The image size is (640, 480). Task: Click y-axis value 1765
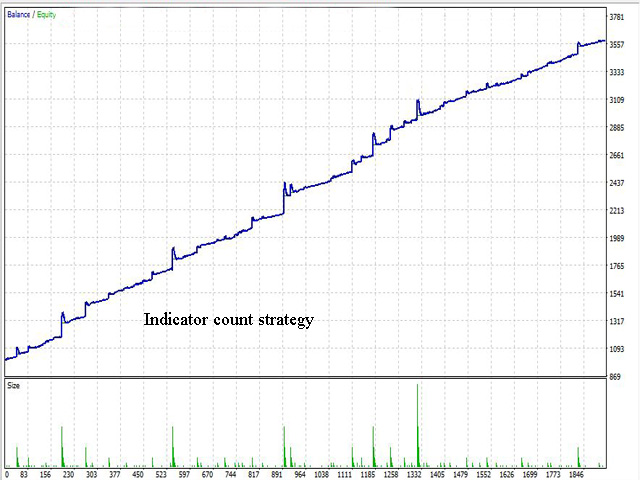click(x=617, y=266)
